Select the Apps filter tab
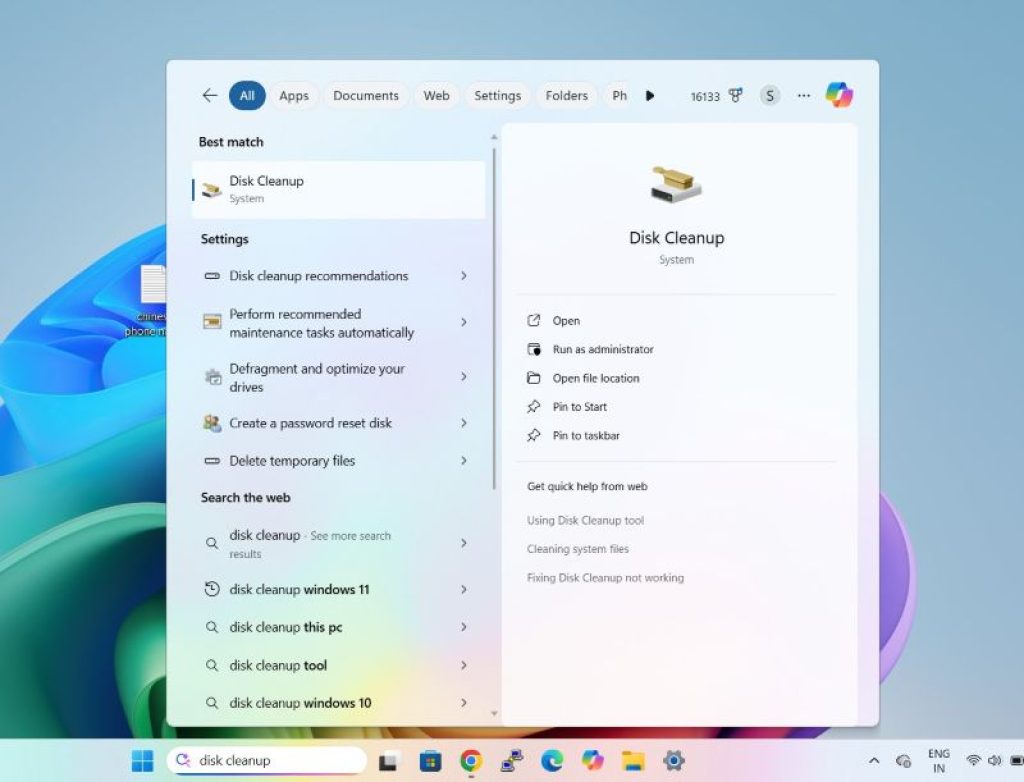 (x=293, y=95)
